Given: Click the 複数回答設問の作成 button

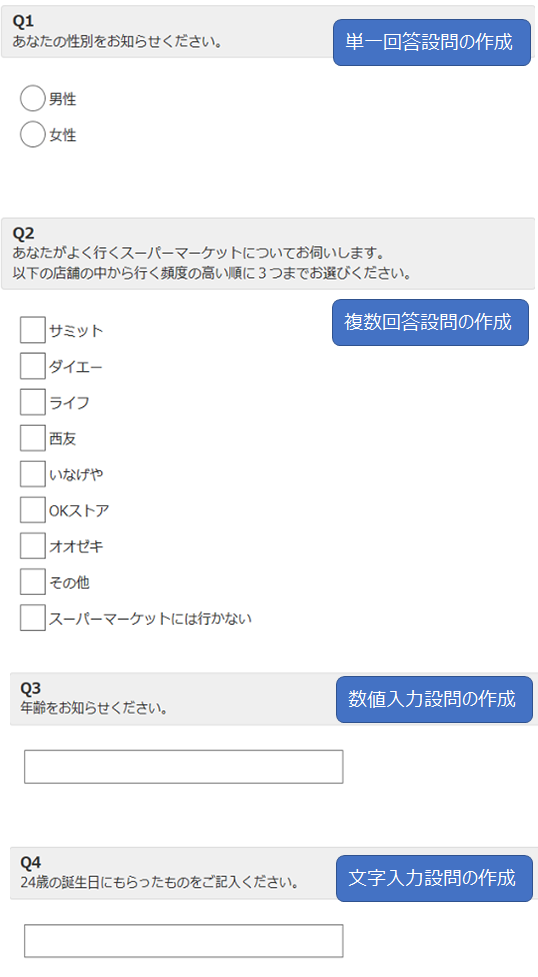Looking at the screenshot, I should tap(430, 322).
